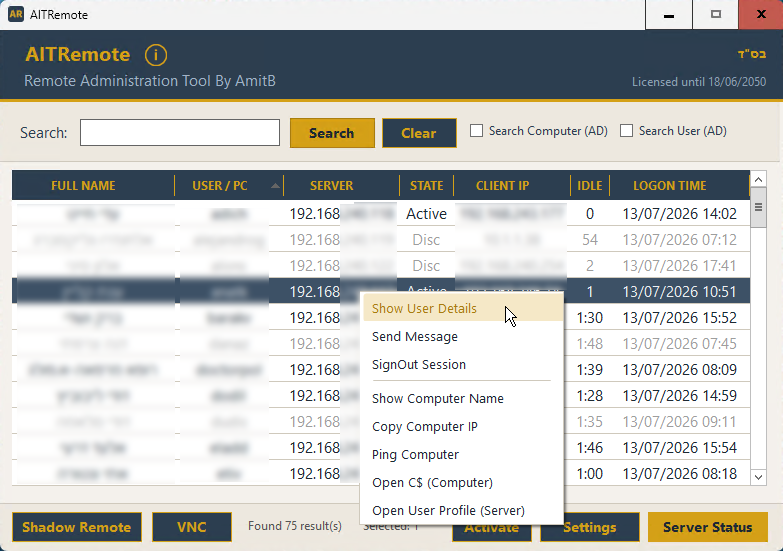This screenshot has height=551, width=783.
Task: Choose Show User Details from context menu
Action: tap(462, 308)
